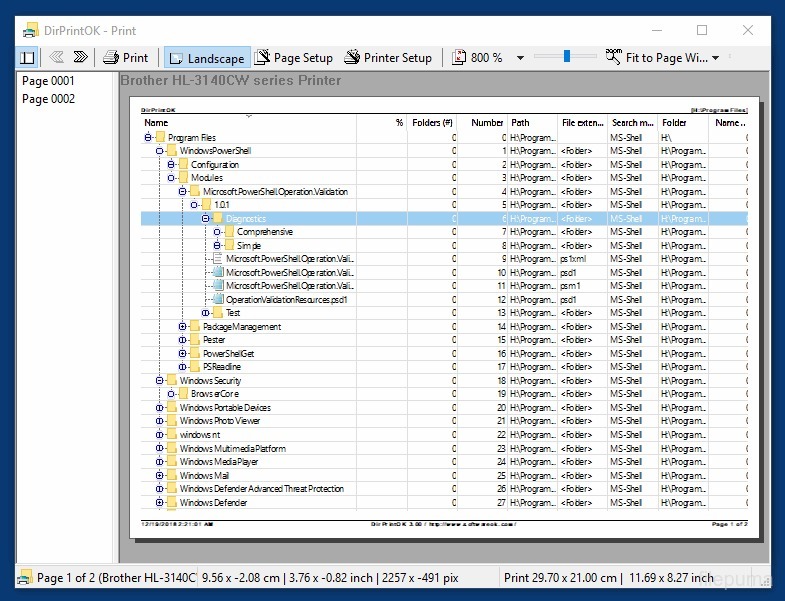The image size is (785, 601).
Task: Select Page 0001 in page list
Action: (48, 80)
